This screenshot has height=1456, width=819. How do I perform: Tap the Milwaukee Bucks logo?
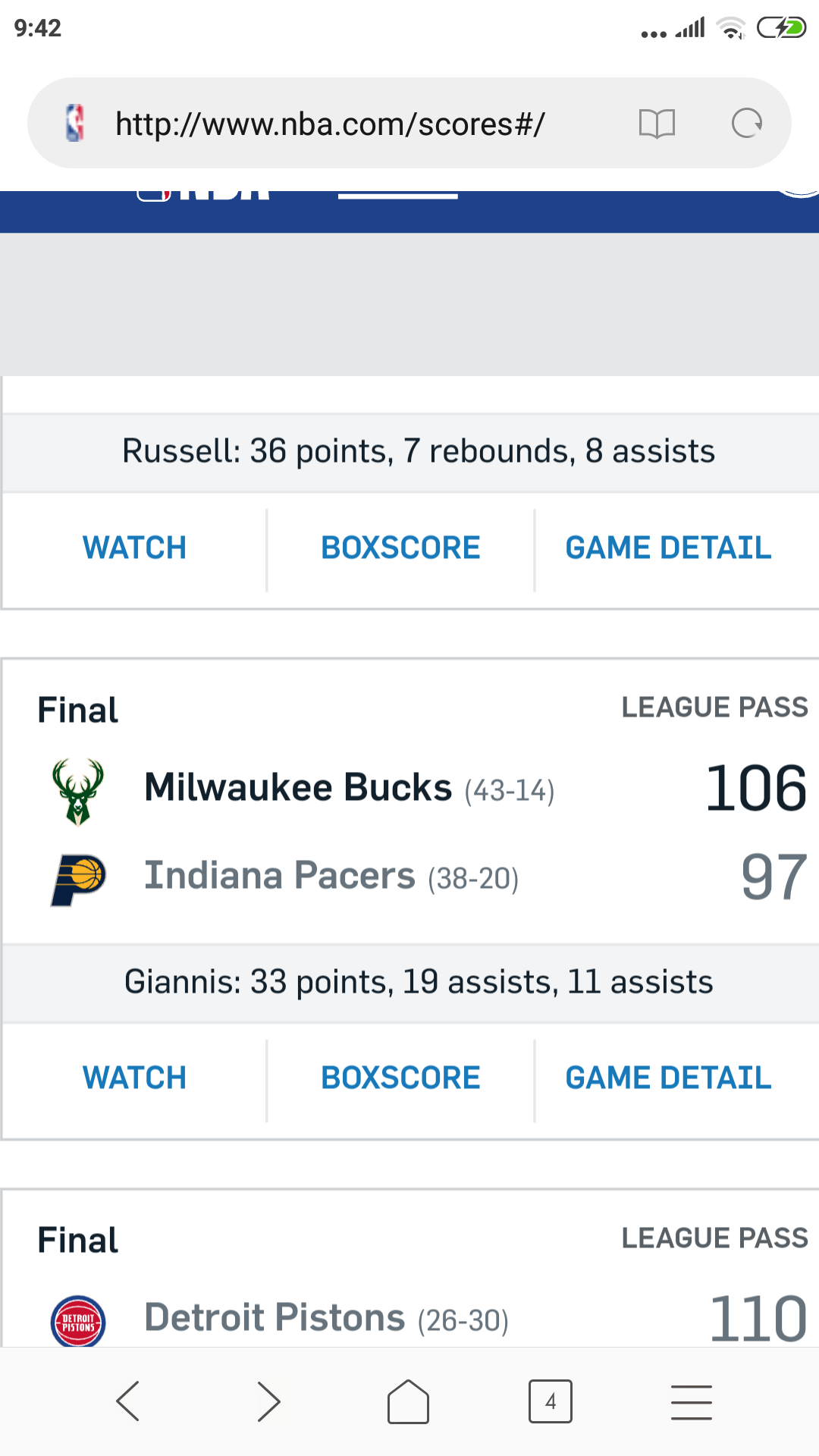pyautogui.click(x=78, y=790)
